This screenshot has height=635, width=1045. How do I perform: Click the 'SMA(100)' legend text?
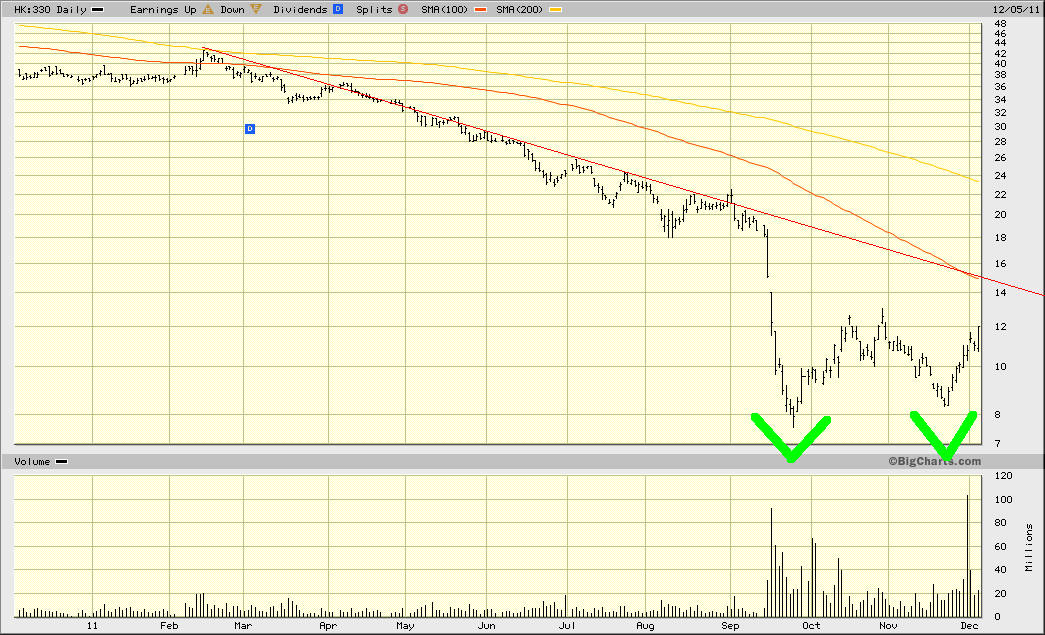(x=445, y=9)
